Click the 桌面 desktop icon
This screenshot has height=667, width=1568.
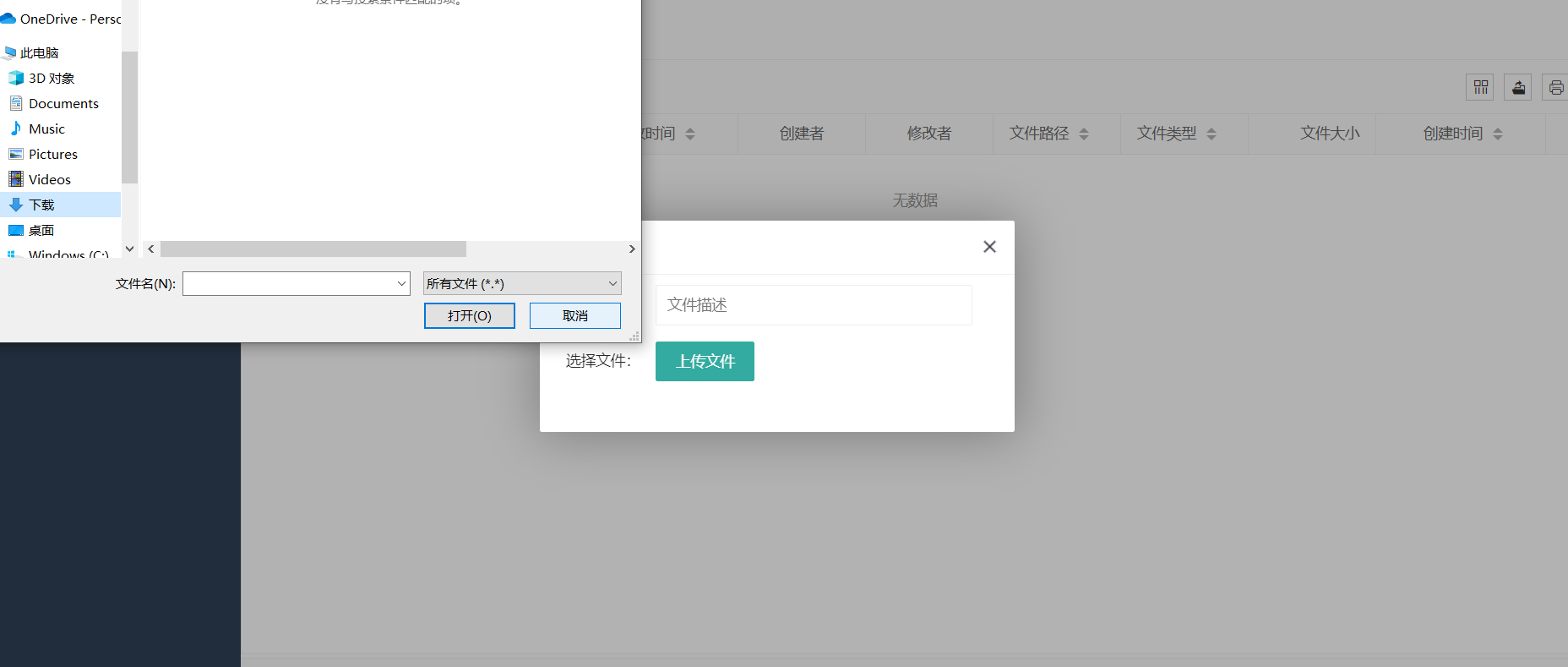click(x=16, y=230)
